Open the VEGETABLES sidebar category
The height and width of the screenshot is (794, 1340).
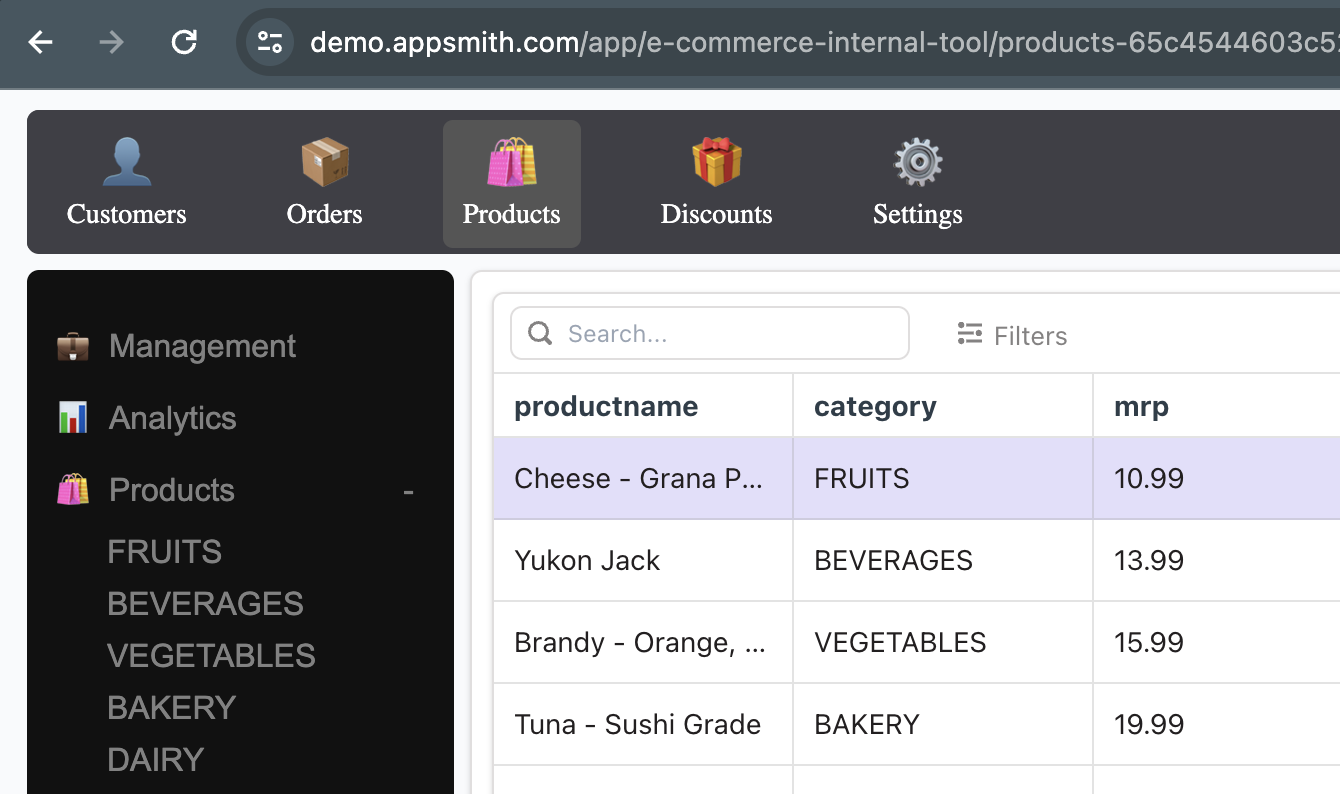(211, 656)
